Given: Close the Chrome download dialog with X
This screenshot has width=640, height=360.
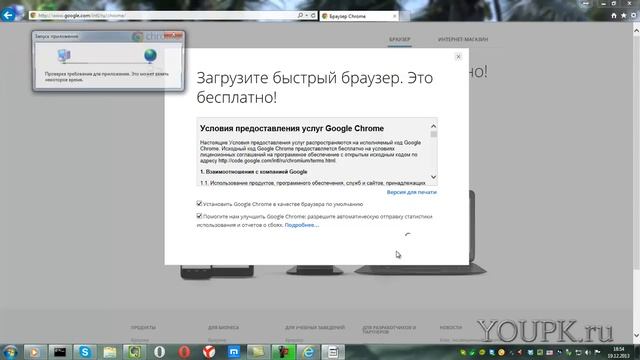Looking at the screenshot, I should point(458,57).
